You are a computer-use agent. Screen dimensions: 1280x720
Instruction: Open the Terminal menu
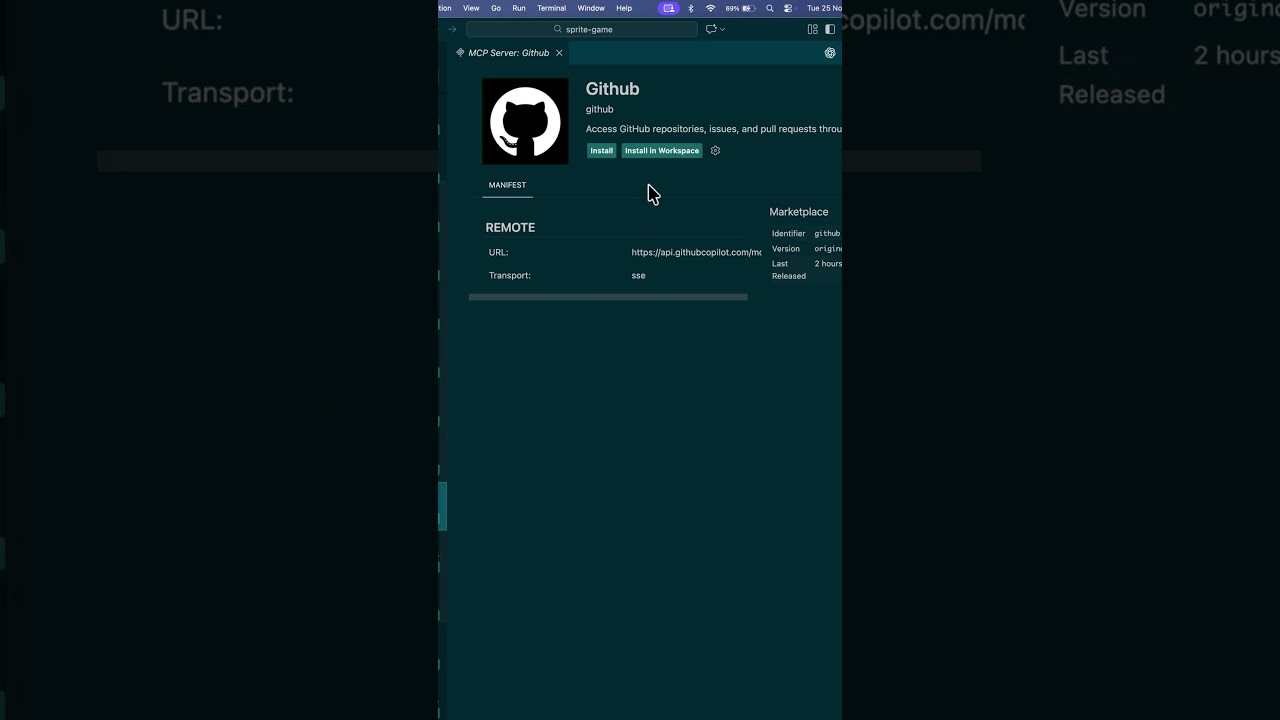551,8
